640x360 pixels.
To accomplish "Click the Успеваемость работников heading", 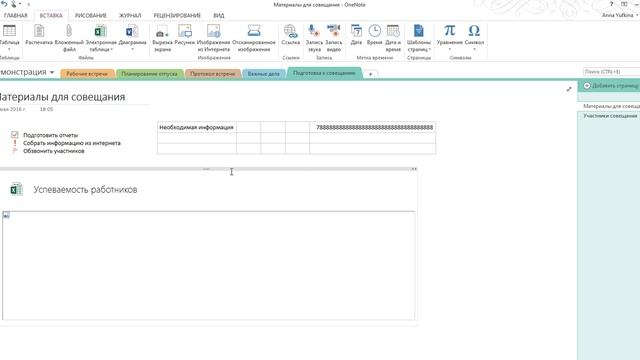I will (85, 189).
